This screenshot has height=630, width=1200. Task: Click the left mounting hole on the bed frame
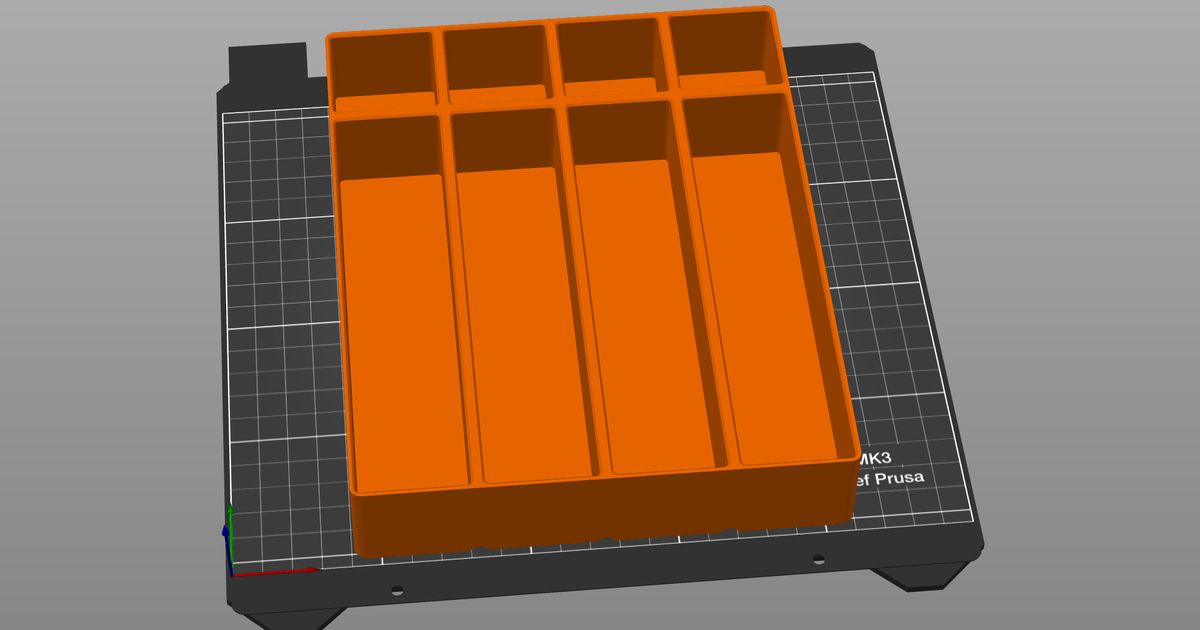(398, 591)
